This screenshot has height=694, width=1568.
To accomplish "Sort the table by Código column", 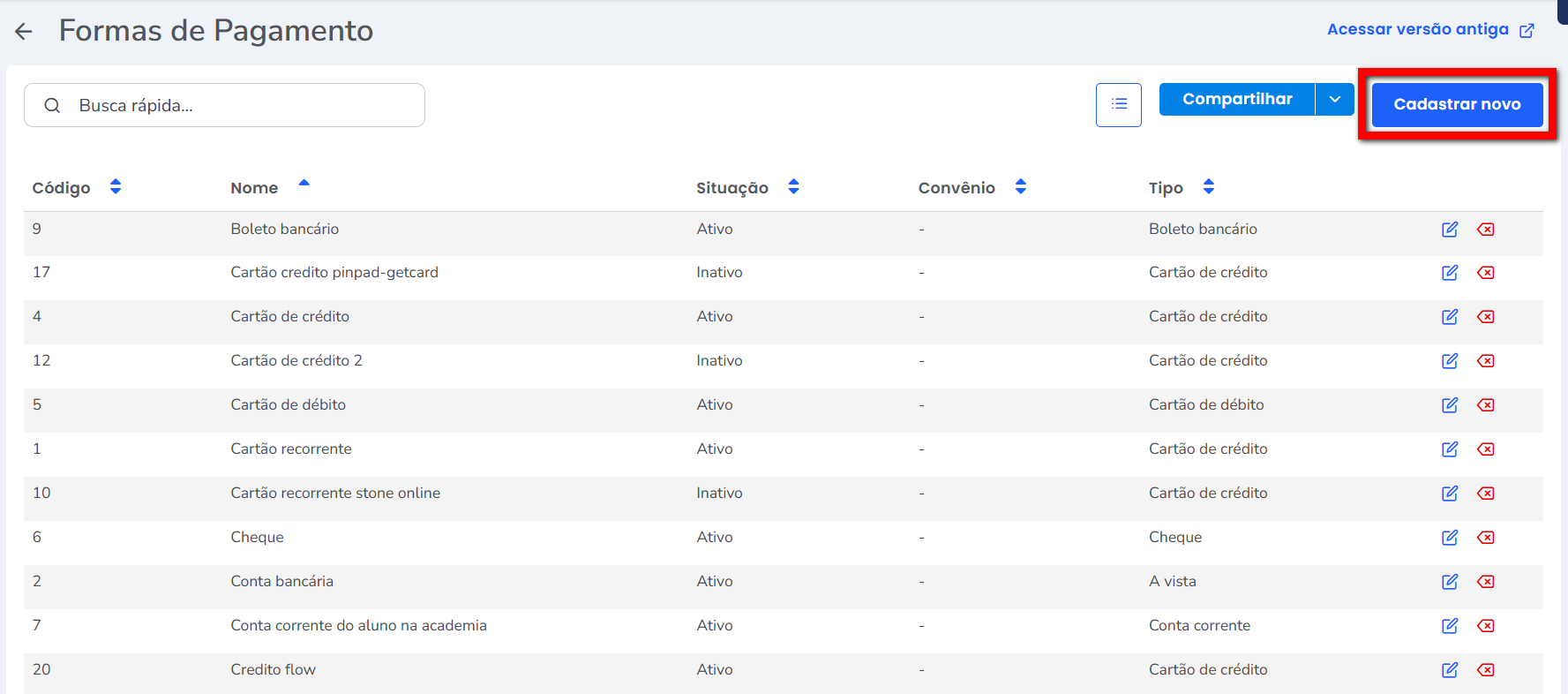I will [115, 187].
